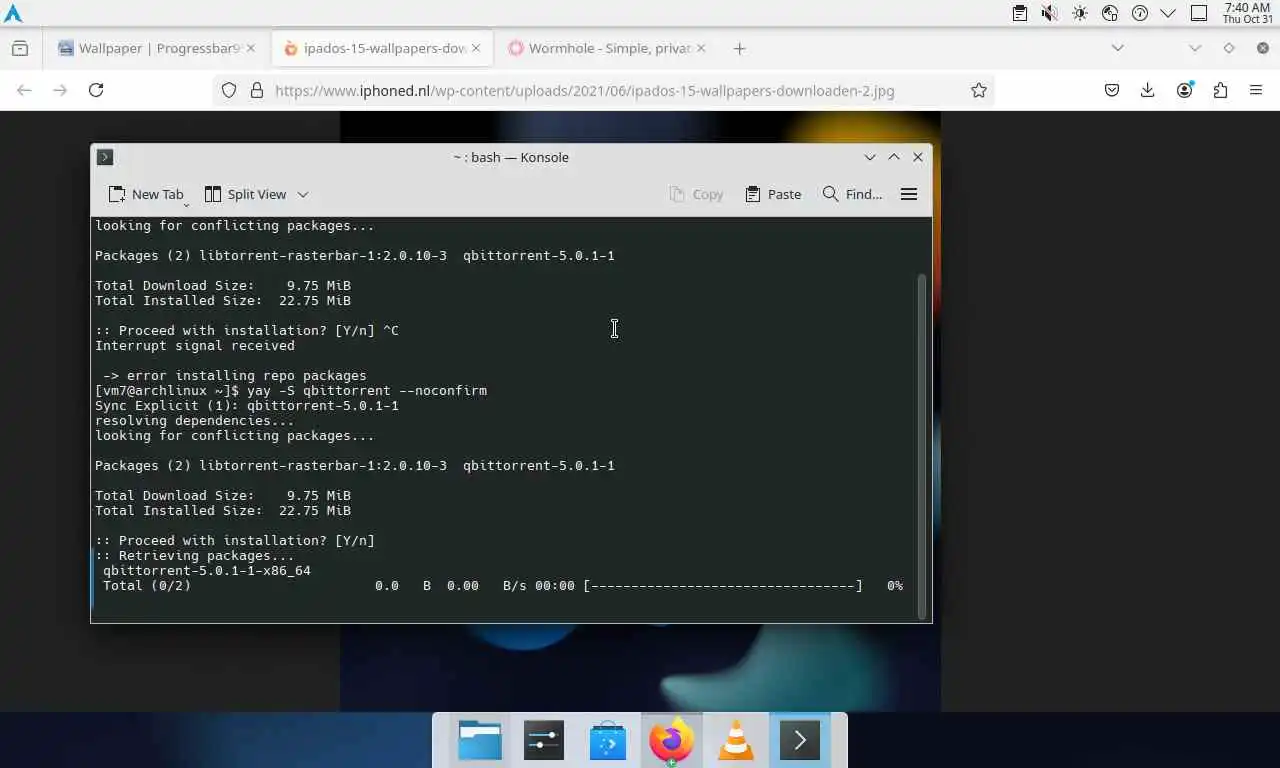
Task: Expand the Split View dropdown arrow
Action: 303,194
